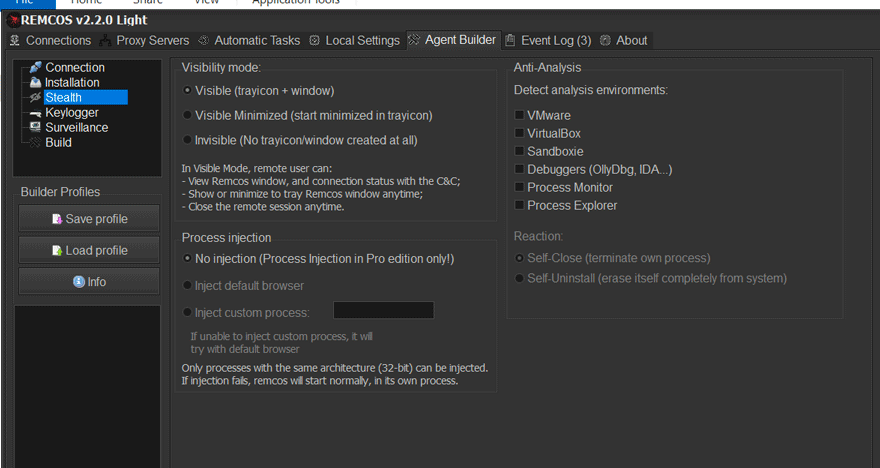The height and width of the screenshot is (468, 880).
Task: Select Visible (trayicon + window) mode
Action: coord(187,90)
